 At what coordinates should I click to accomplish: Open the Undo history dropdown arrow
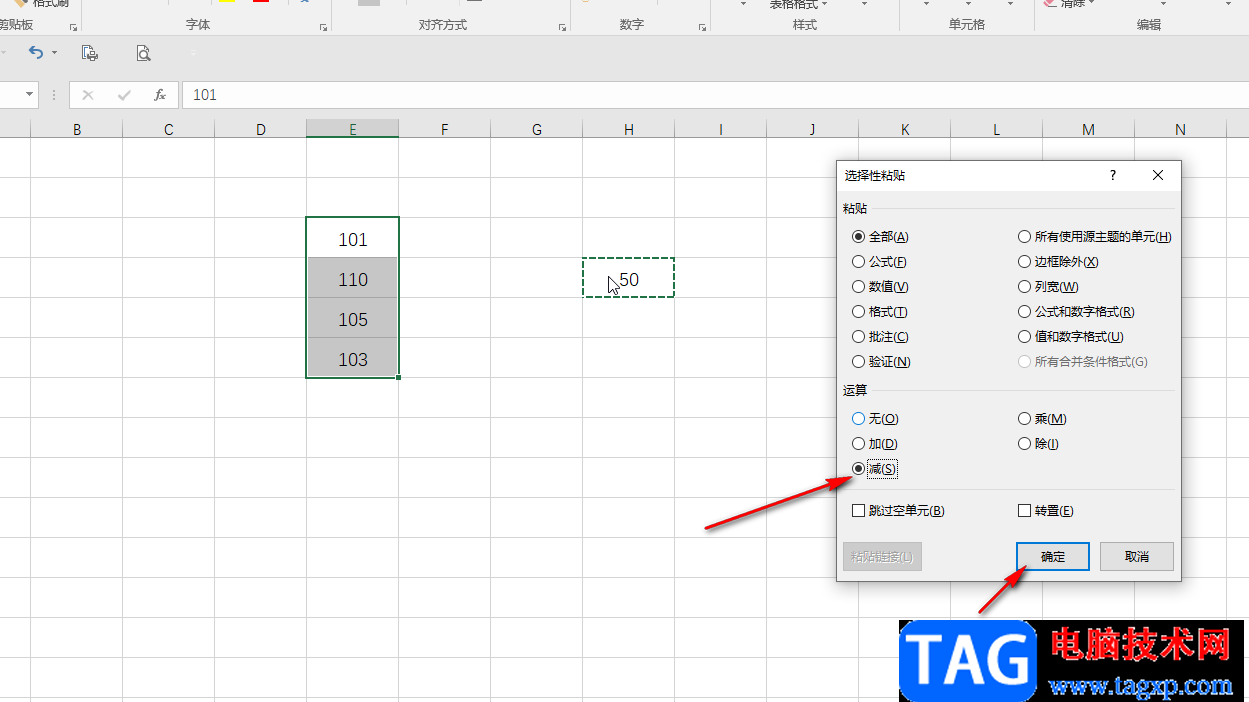pos(54,52)
